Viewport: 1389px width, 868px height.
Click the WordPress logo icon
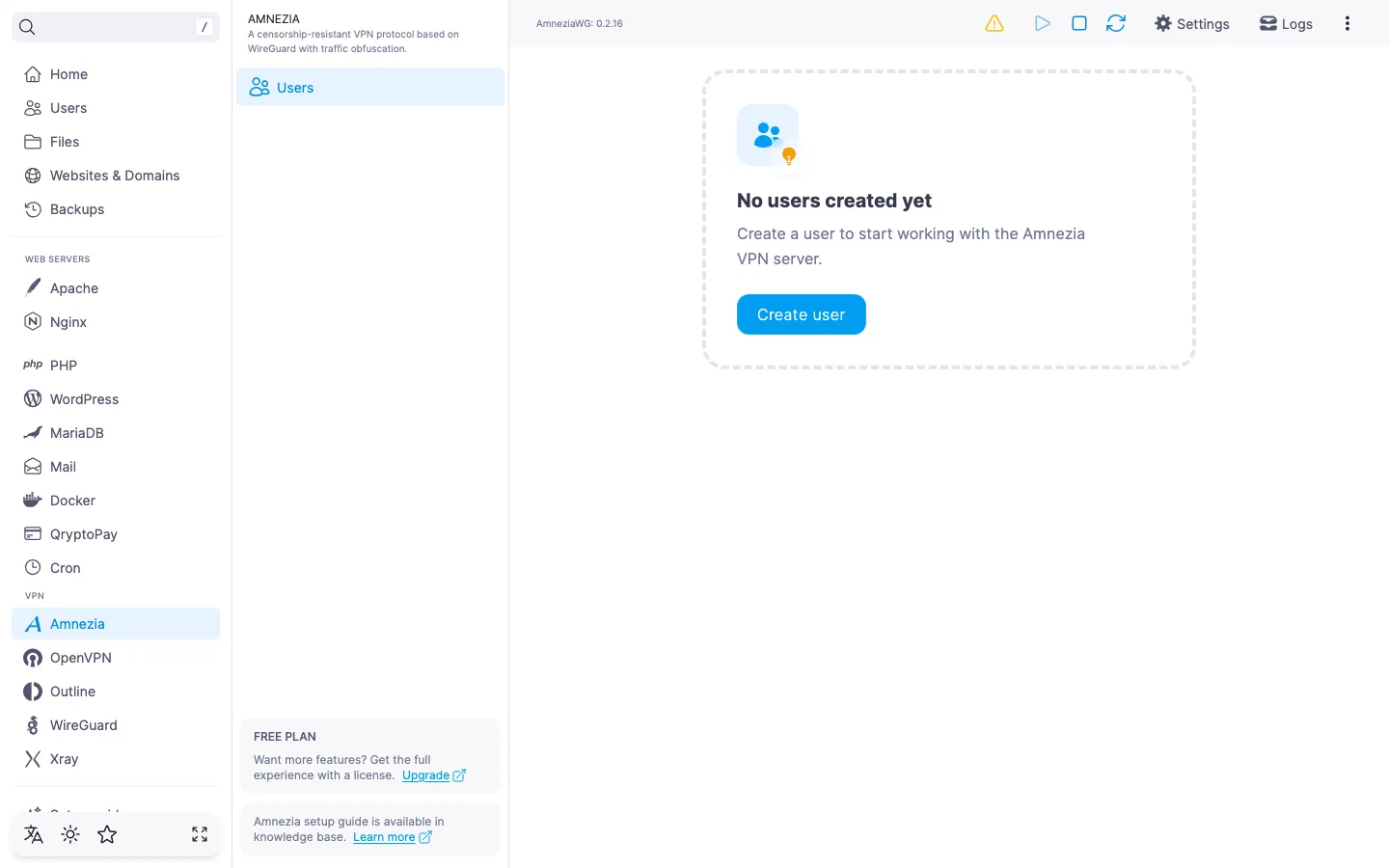(33, 399)
